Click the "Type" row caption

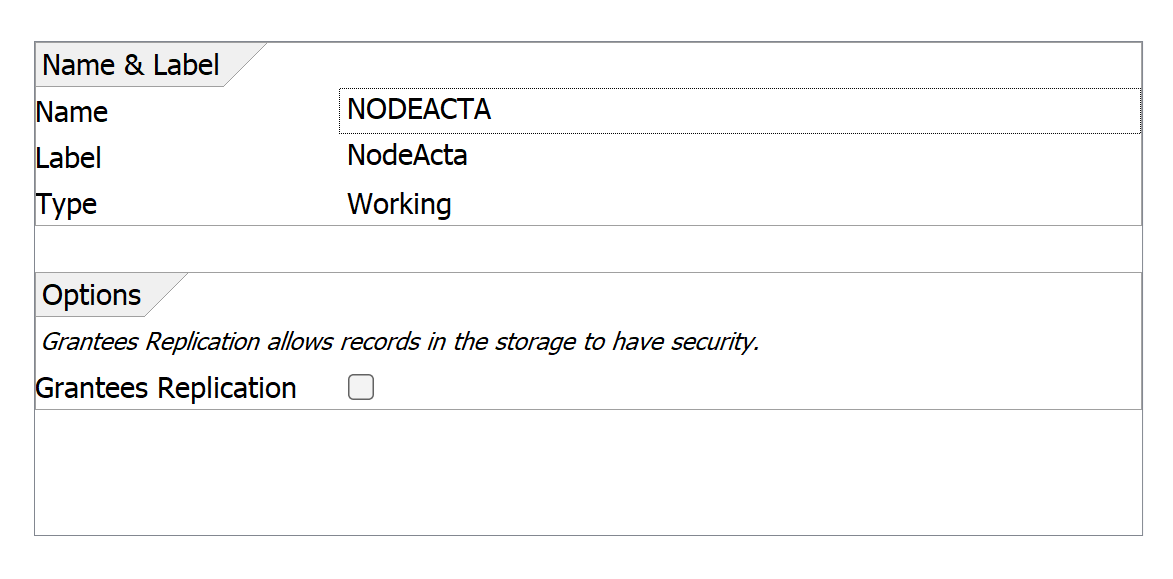[66, 205]
